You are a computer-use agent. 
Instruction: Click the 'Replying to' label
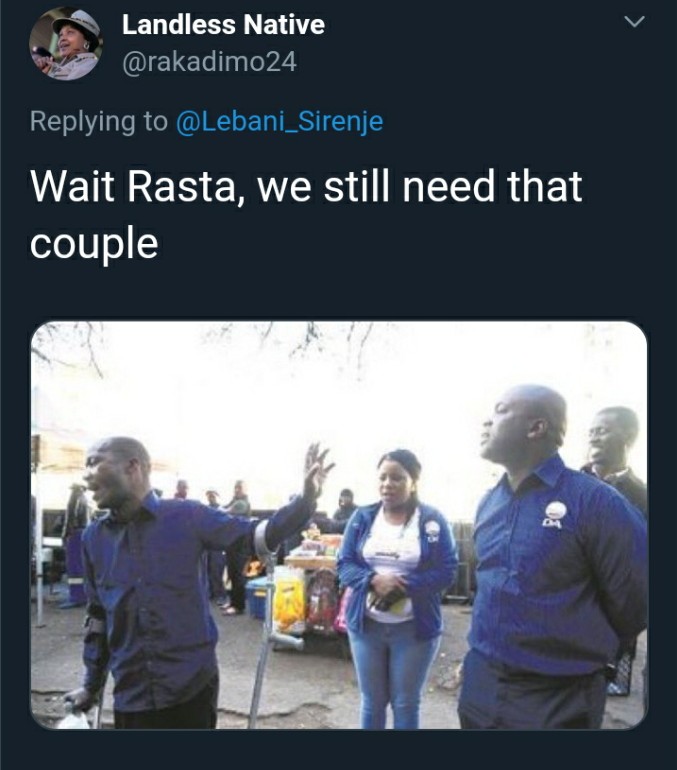point(99,121)
